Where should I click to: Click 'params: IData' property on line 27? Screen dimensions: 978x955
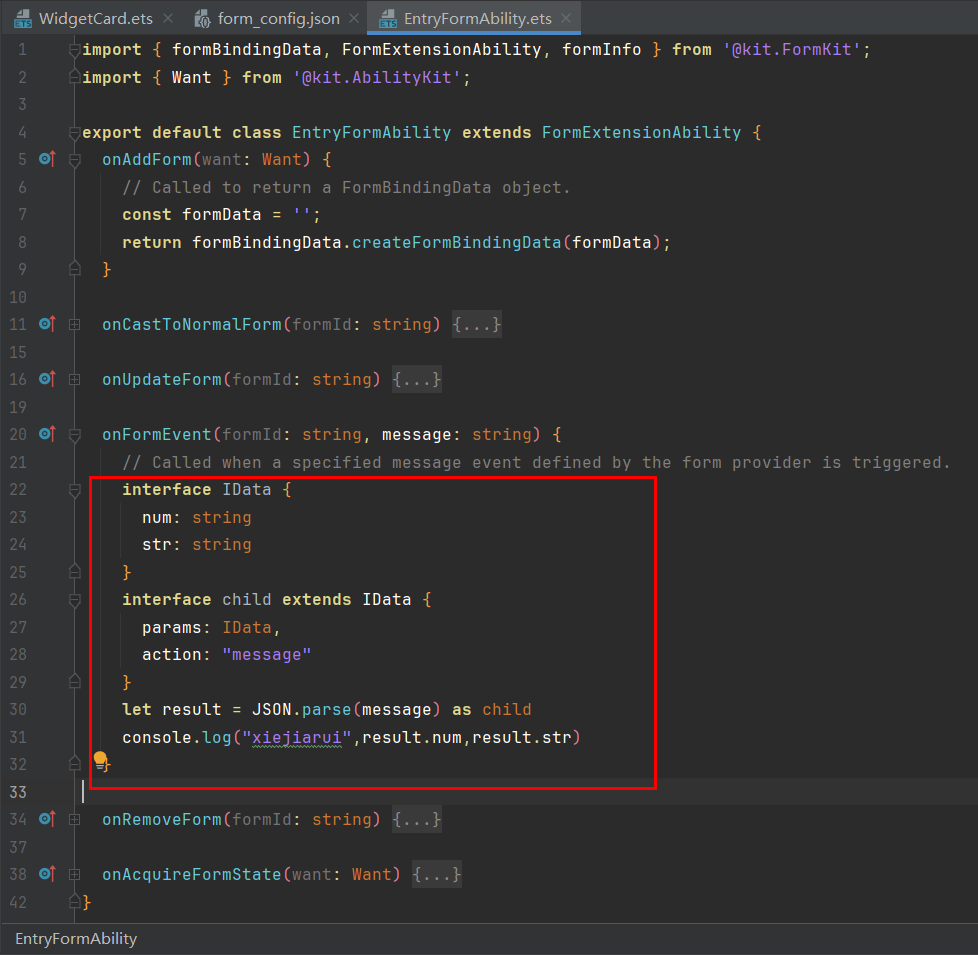[x=206, y=627]
